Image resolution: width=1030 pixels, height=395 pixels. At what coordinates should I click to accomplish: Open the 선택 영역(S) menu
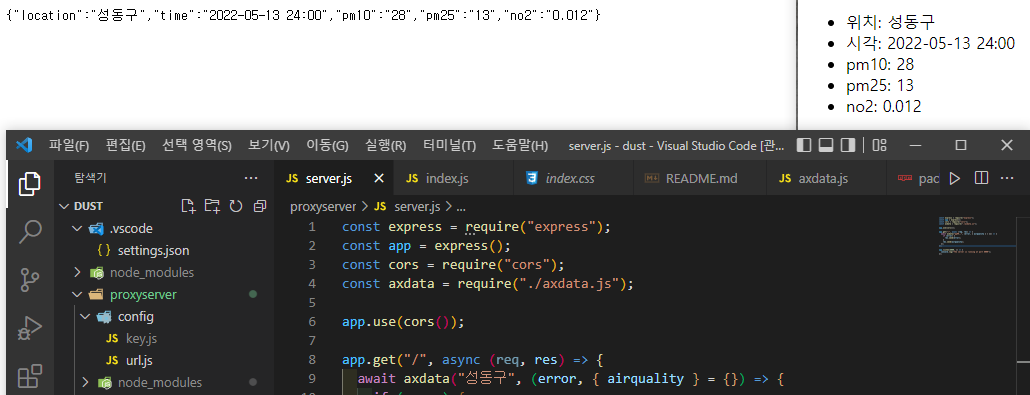(197, 145)
